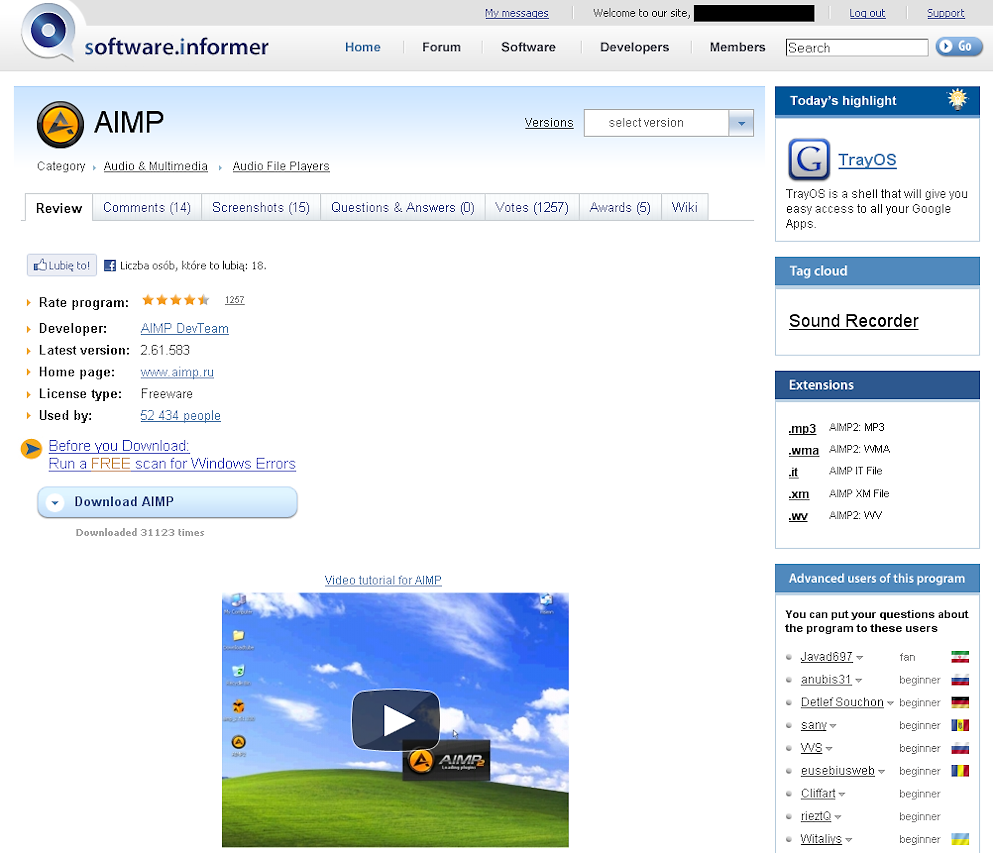Click the German flag next to Detlef Souchon
The image size is (993, 853).
tap(960, 702)
